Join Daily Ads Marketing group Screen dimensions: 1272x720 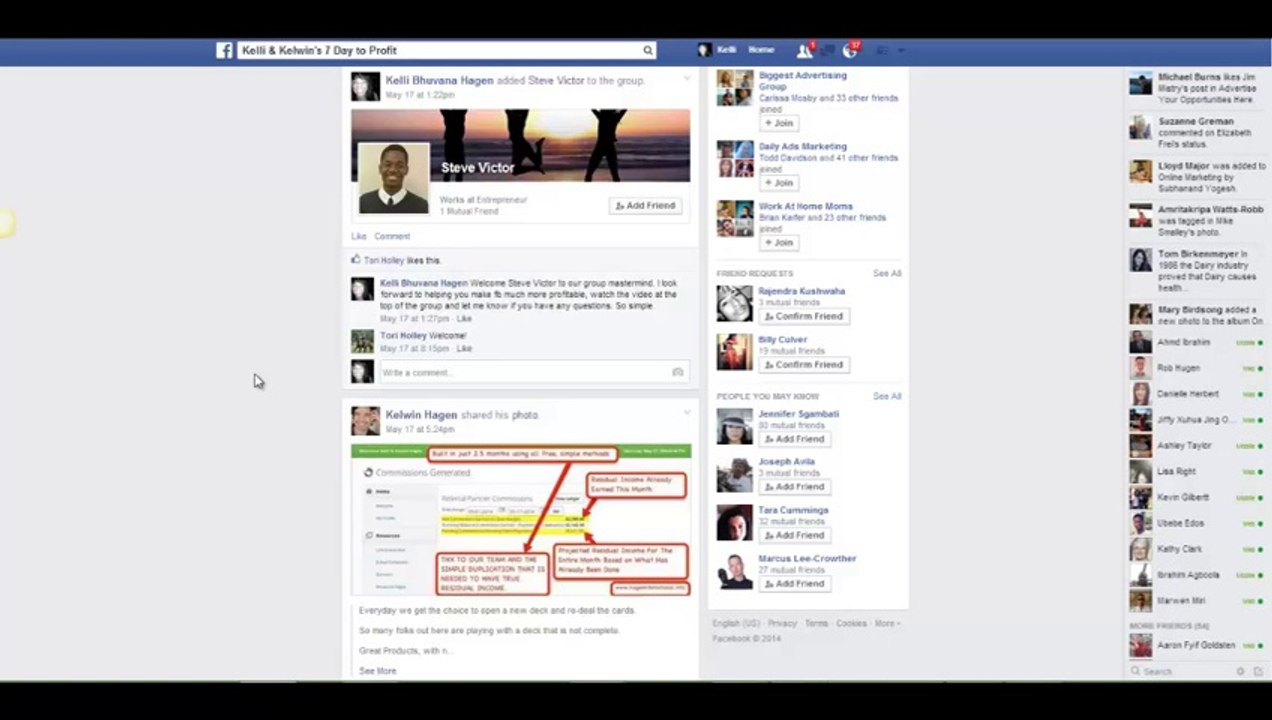[779, 183]
